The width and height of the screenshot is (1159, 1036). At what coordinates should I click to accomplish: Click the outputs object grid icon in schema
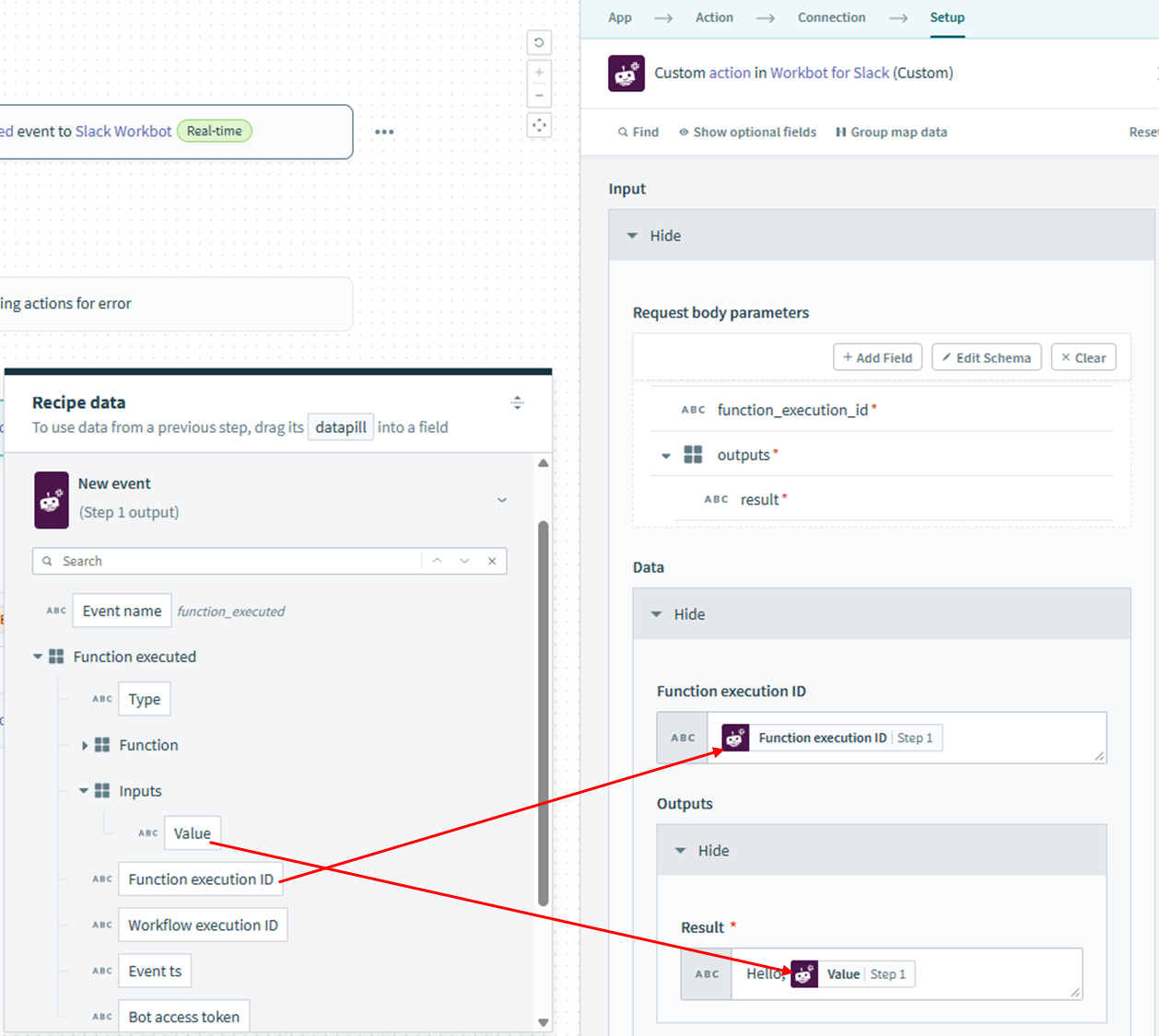click(693, 455)
